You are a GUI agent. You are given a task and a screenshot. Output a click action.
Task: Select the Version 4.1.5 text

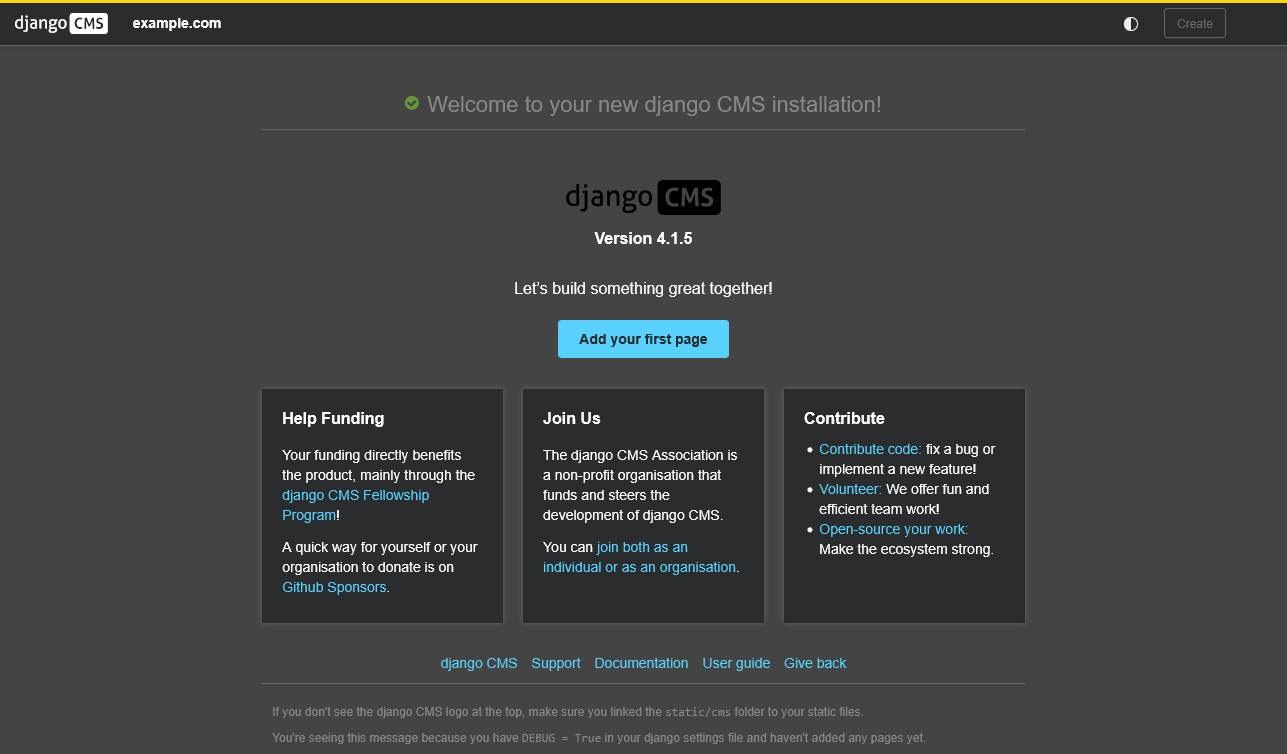click(x=643, y=238)
